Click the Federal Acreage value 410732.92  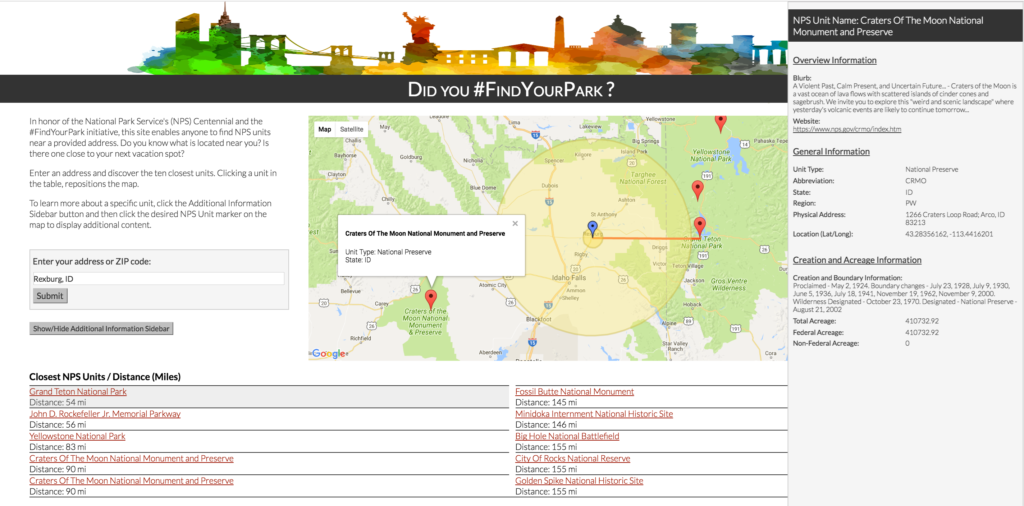922,332
